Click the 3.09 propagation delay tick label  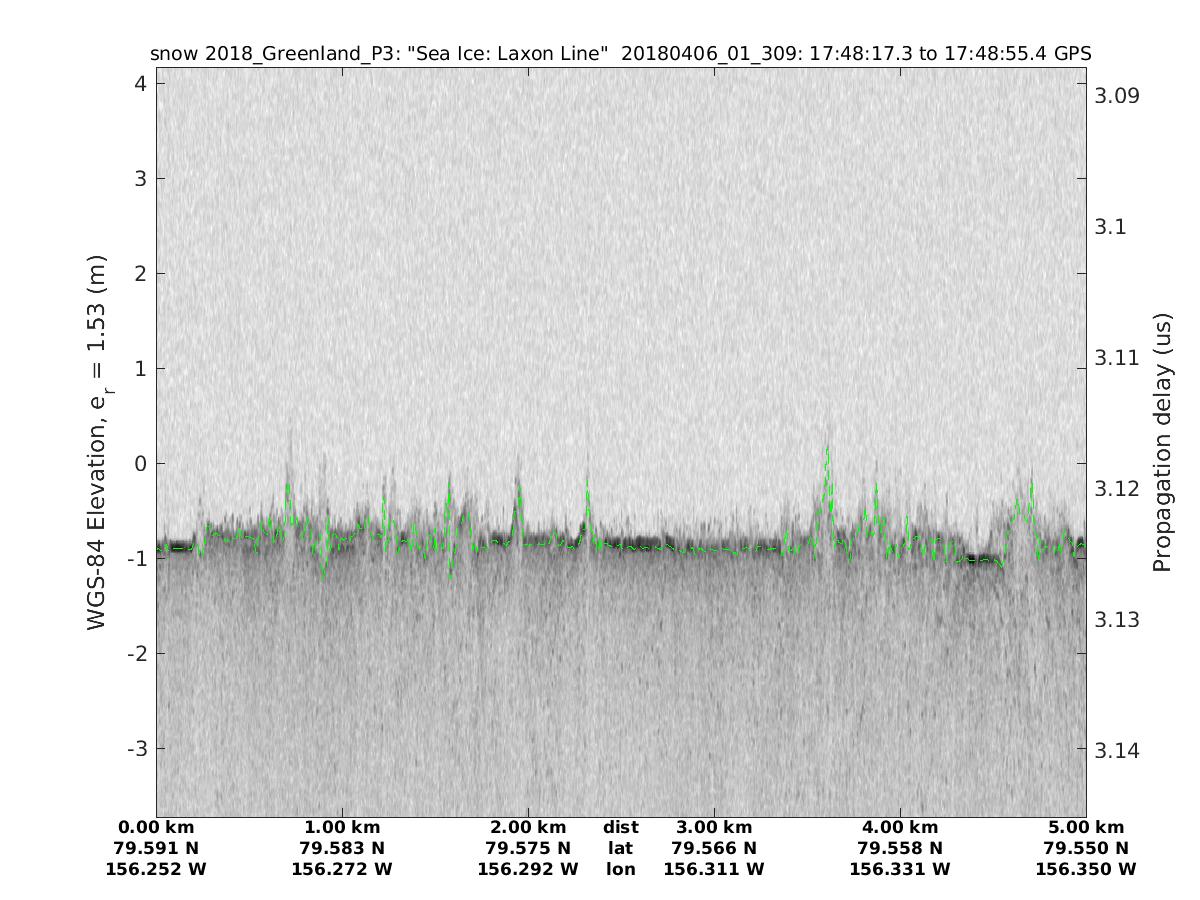click(x=1117, y=96)
